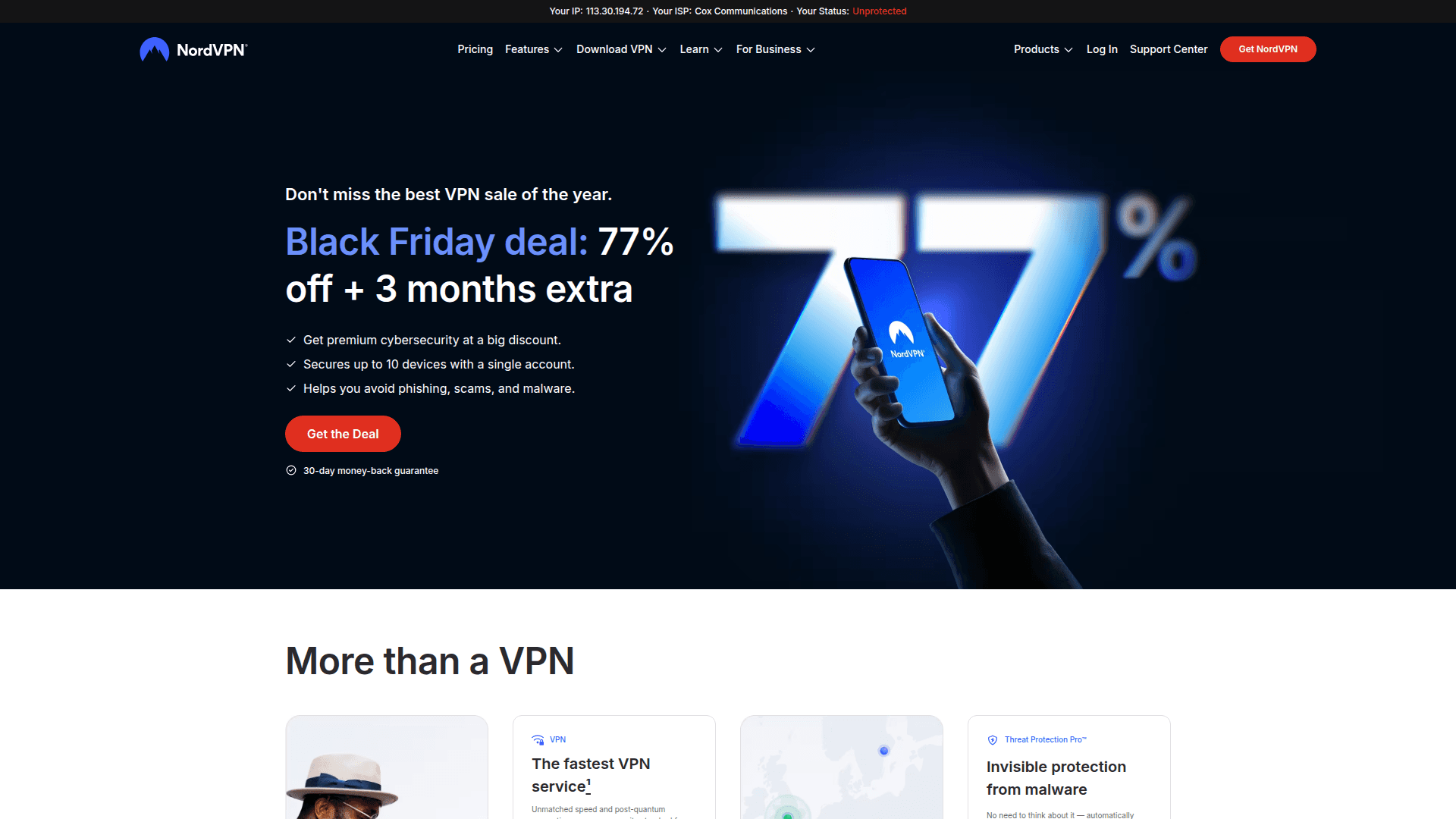Click the blue location dot on the map
Screen dimensions: 1456x819
[x=883, y=751]
